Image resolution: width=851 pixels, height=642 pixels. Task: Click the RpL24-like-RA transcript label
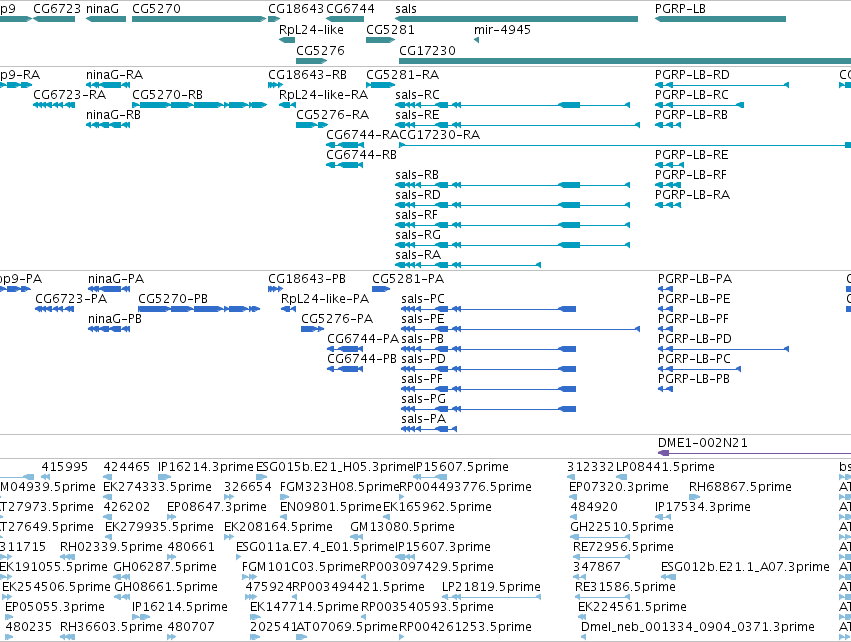click(323, 95)
